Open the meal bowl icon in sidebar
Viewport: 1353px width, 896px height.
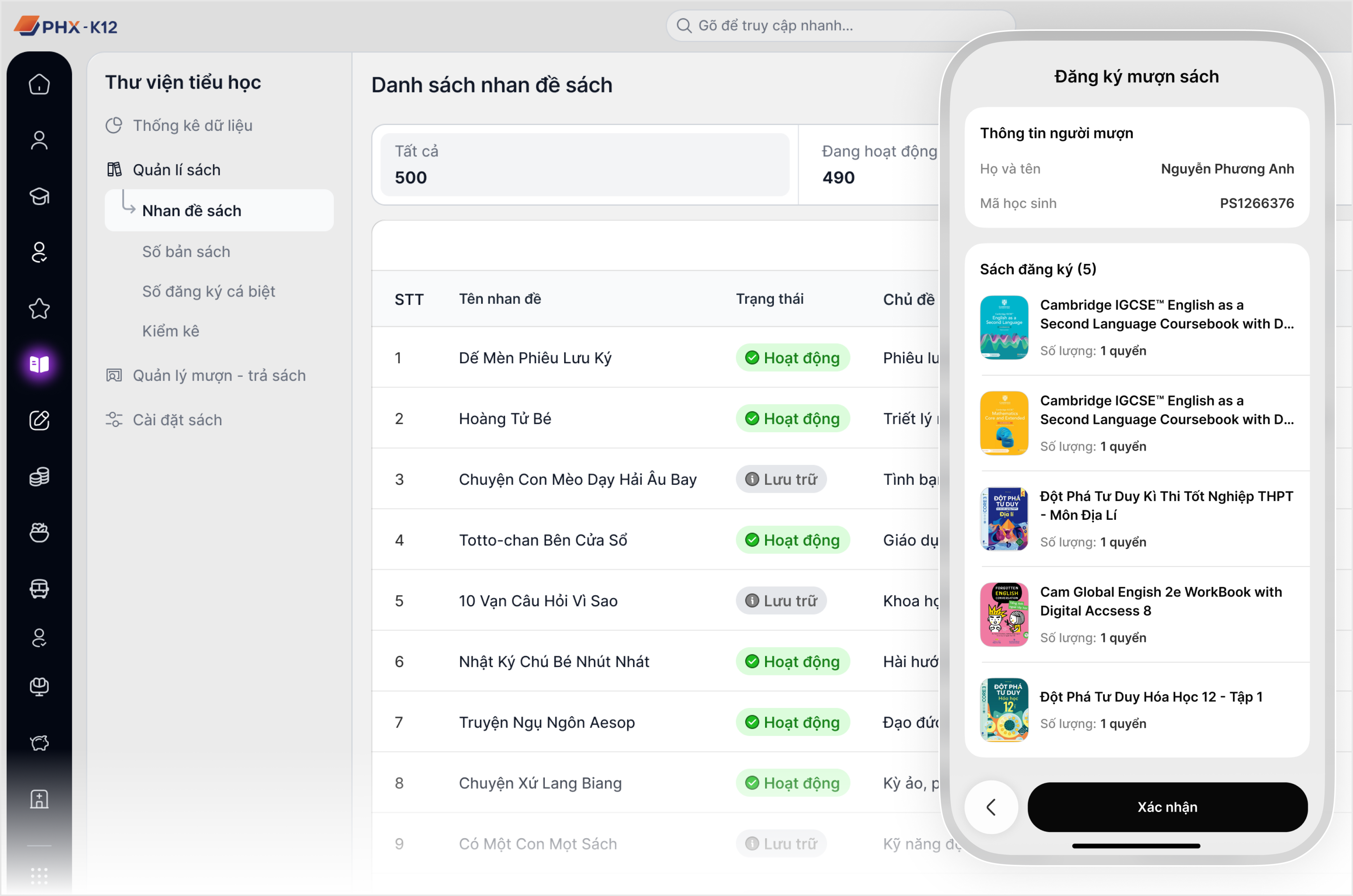pyautogui.click(x=39, y=533)
